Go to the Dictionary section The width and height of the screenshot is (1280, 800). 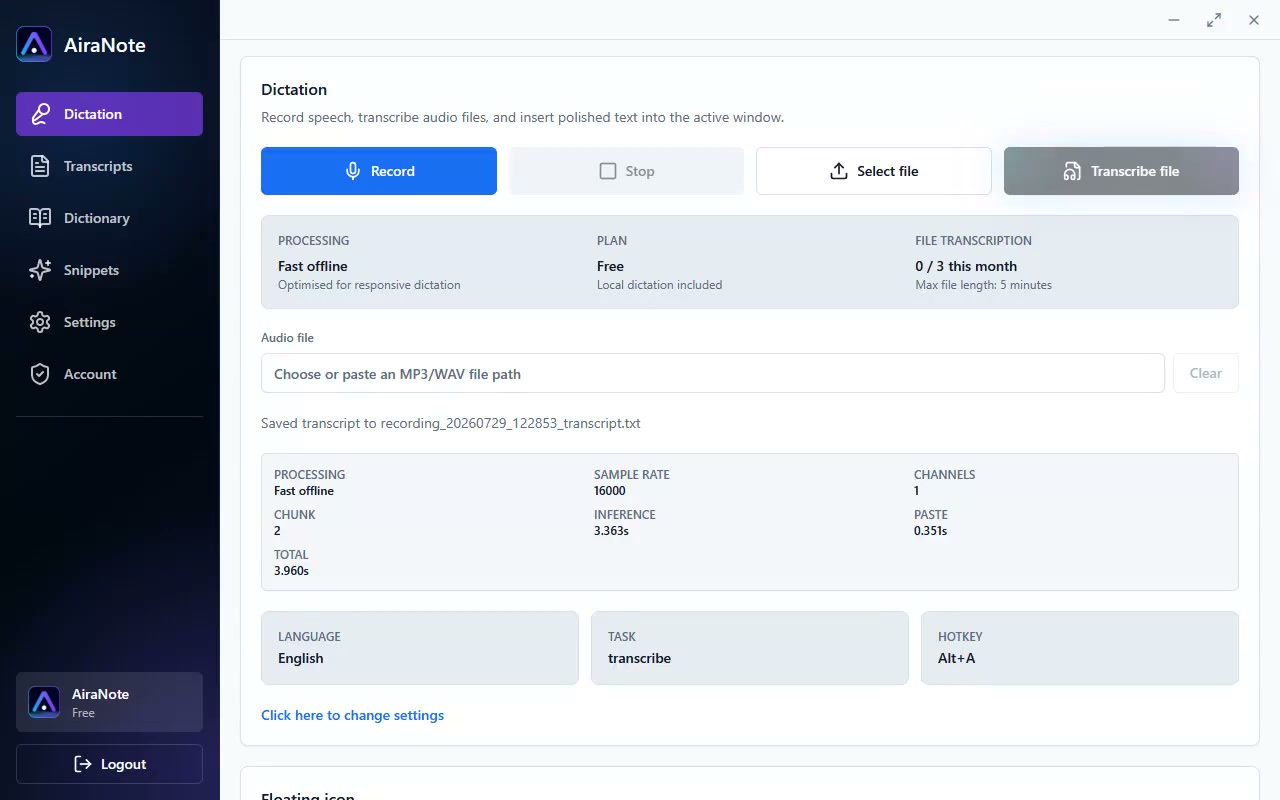point(109,218)
